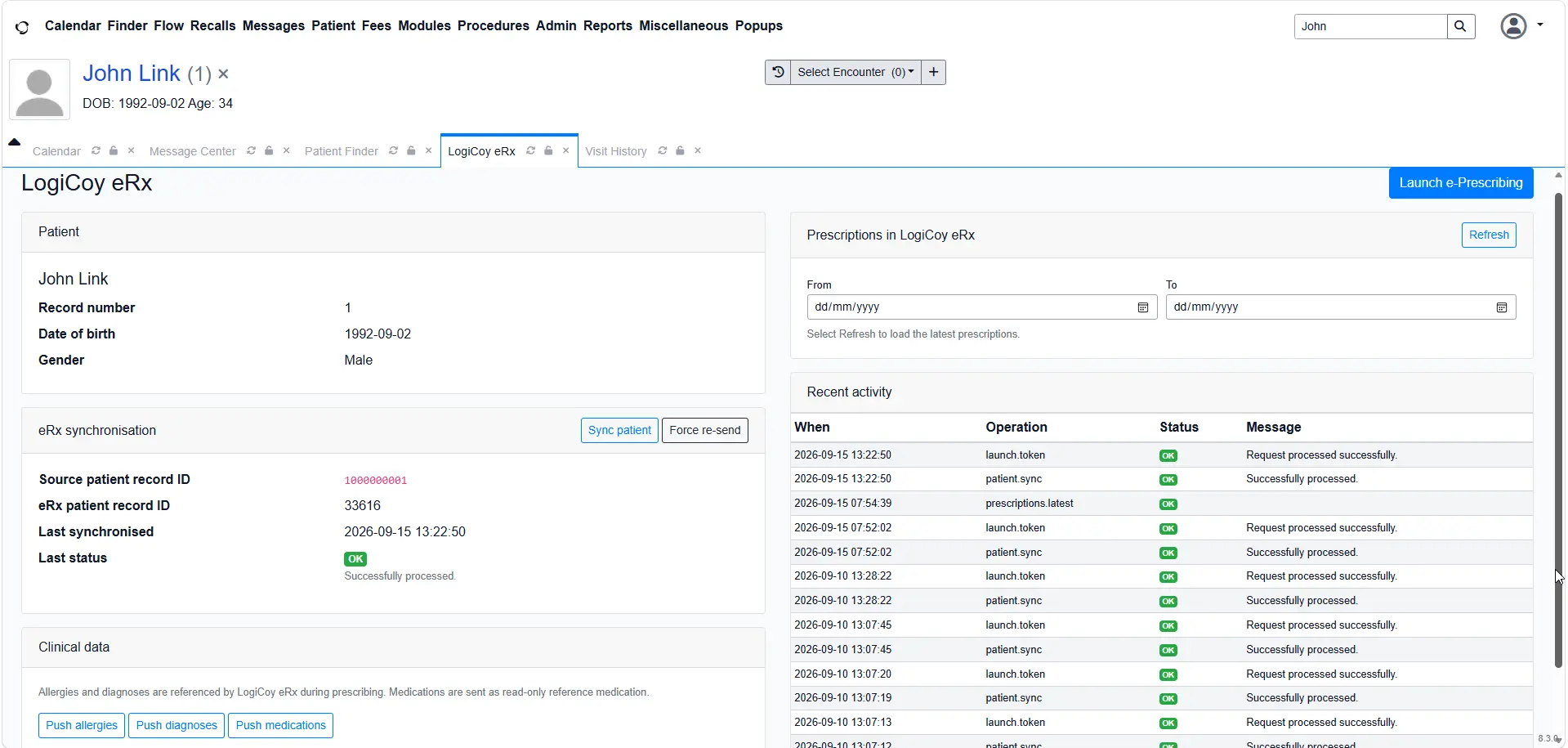Image resolution: width=1568 pixels, height=748 pixels.
Task: Open the user account avatar menu
Action: coord(1521,26)
